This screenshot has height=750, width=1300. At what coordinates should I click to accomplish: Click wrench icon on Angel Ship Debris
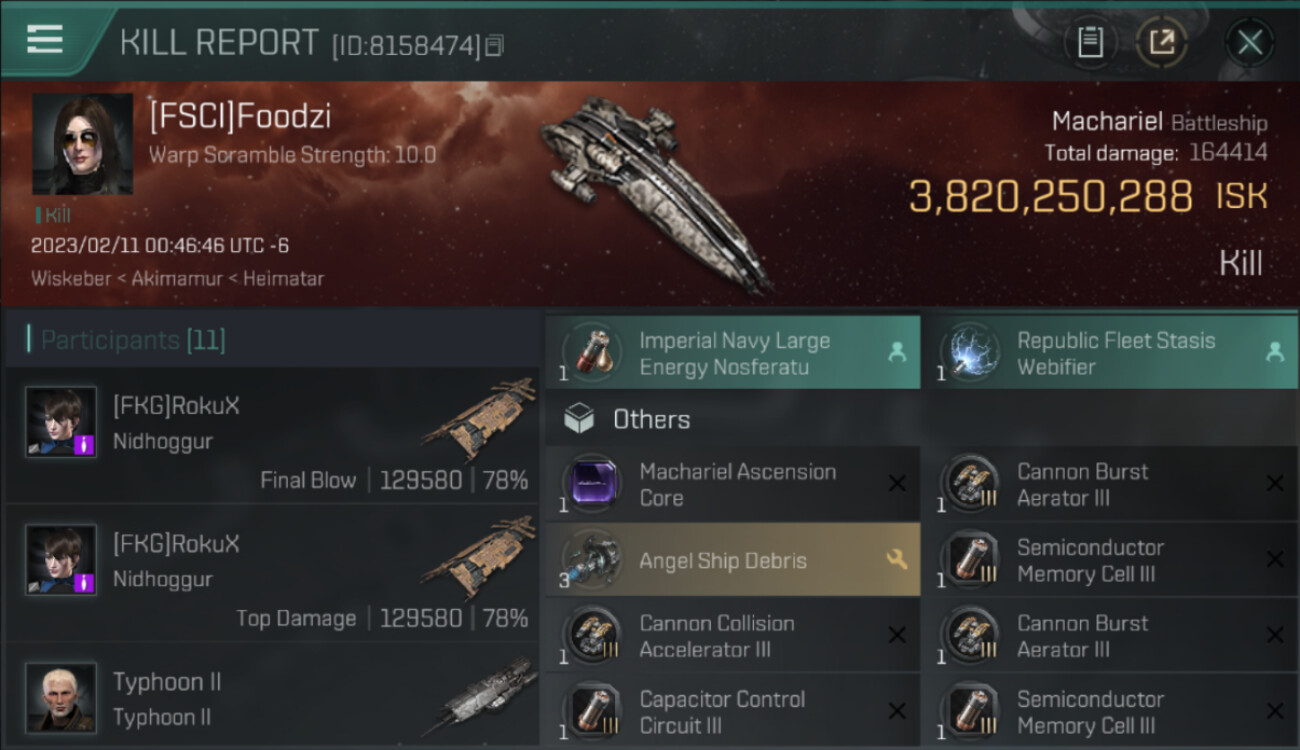tap(897, 560)
